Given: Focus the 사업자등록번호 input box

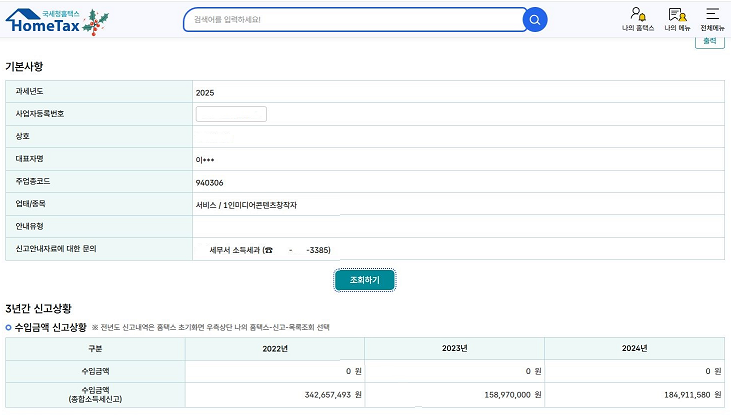Looking at the screenshot, I should click(231, 114).
